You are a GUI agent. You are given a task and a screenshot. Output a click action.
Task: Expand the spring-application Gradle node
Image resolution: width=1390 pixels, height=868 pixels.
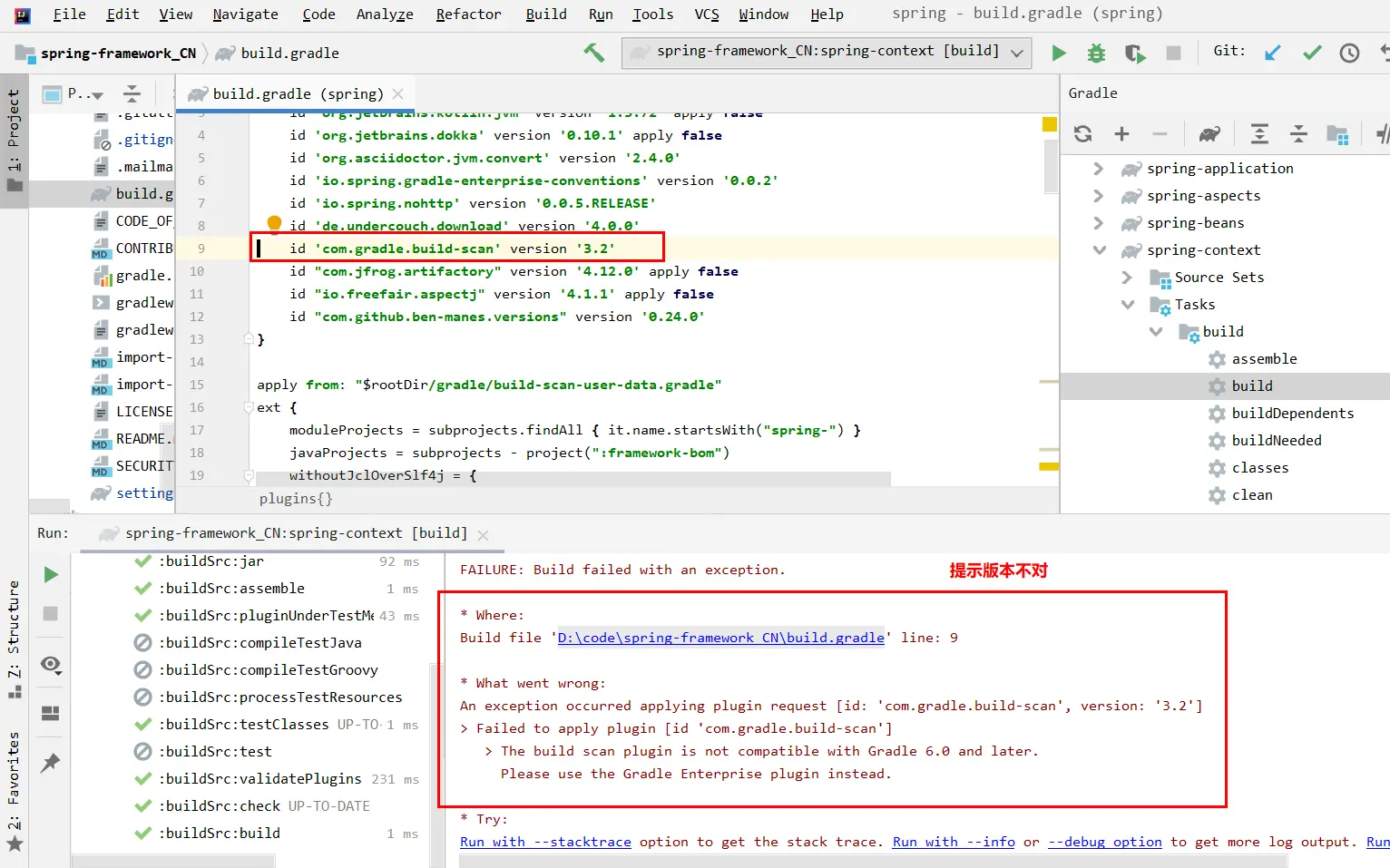[1098, 169]
